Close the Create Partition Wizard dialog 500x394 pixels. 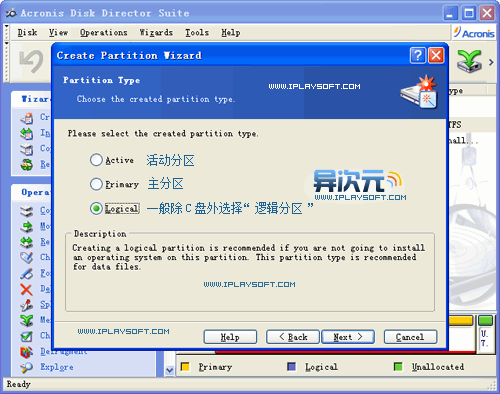[x=436, y=55]
